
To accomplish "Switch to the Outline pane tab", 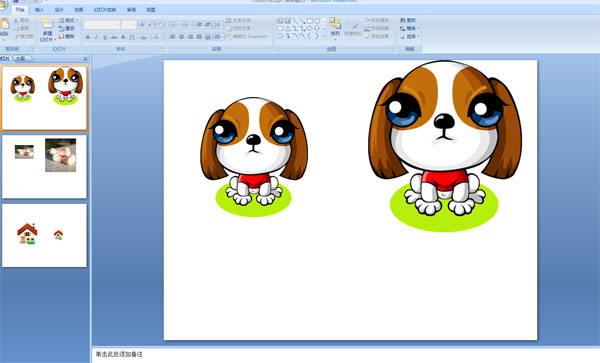I will pos(21,59).
